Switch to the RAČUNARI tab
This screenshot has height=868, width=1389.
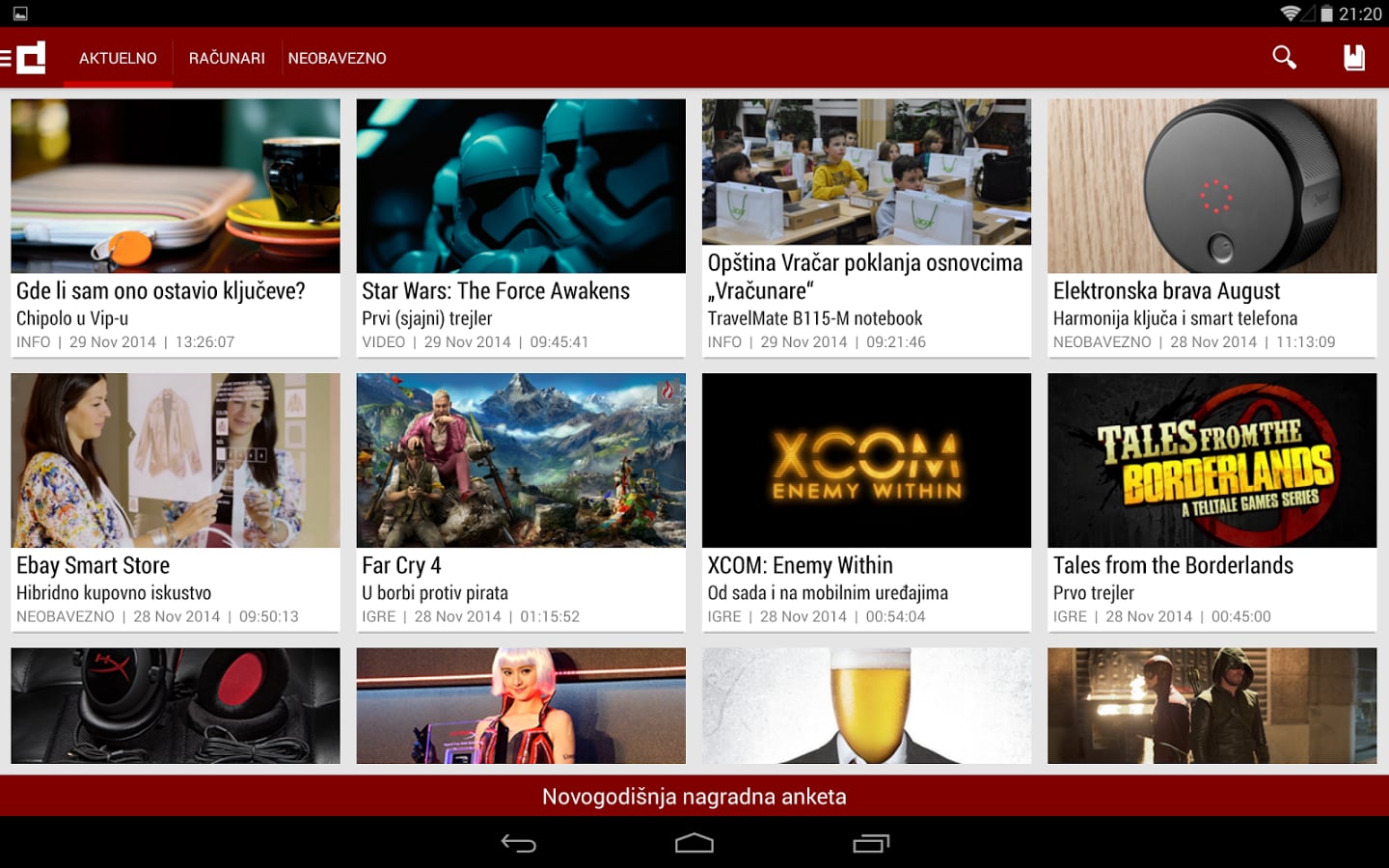coord(227,59)
